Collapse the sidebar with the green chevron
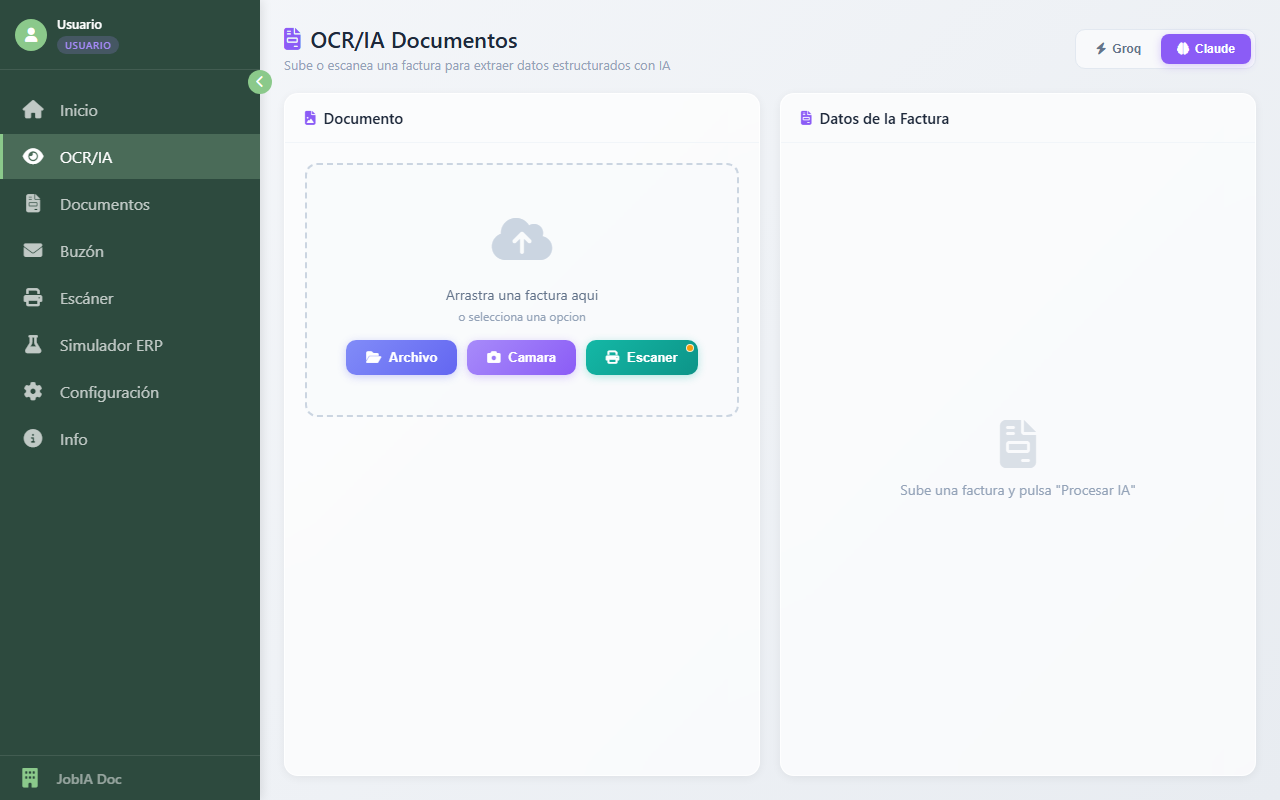Image resolution: width=1280 pixels, height=800 pixels. pos(260,81)
